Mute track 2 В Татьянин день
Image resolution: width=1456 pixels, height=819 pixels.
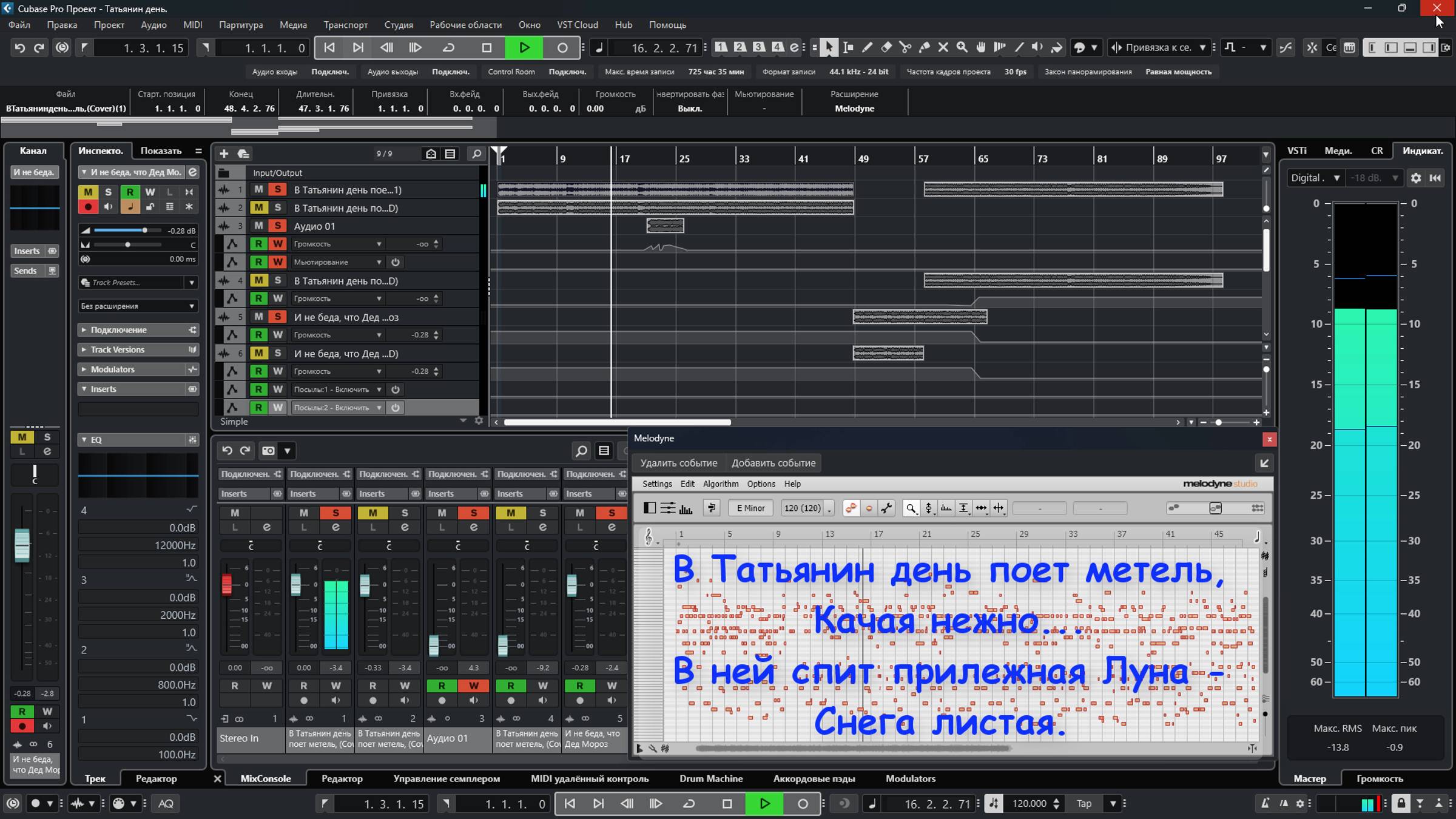coord(259,207)
